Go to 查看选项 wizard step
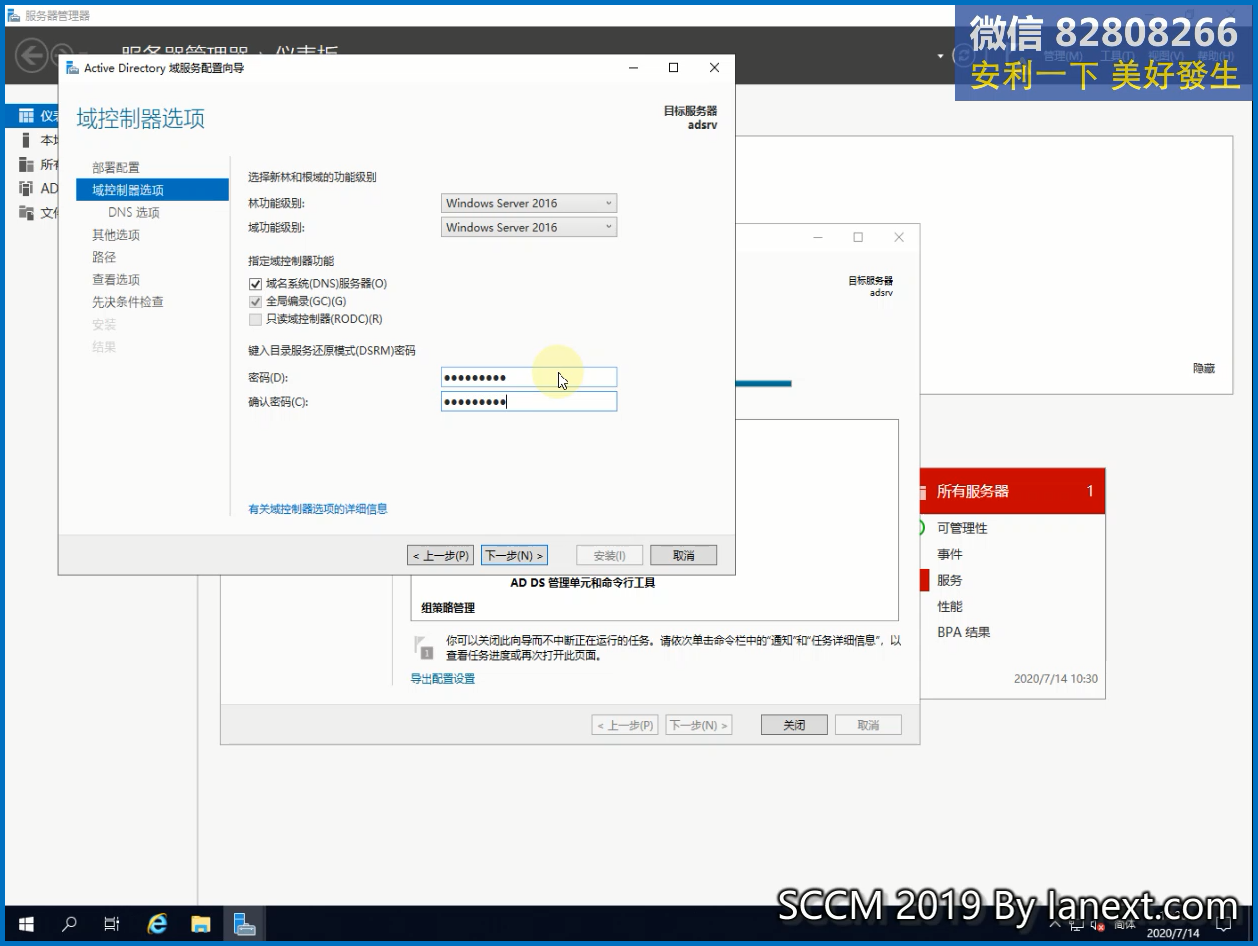This screenshot has width=1258, height=946. point(116,280)
